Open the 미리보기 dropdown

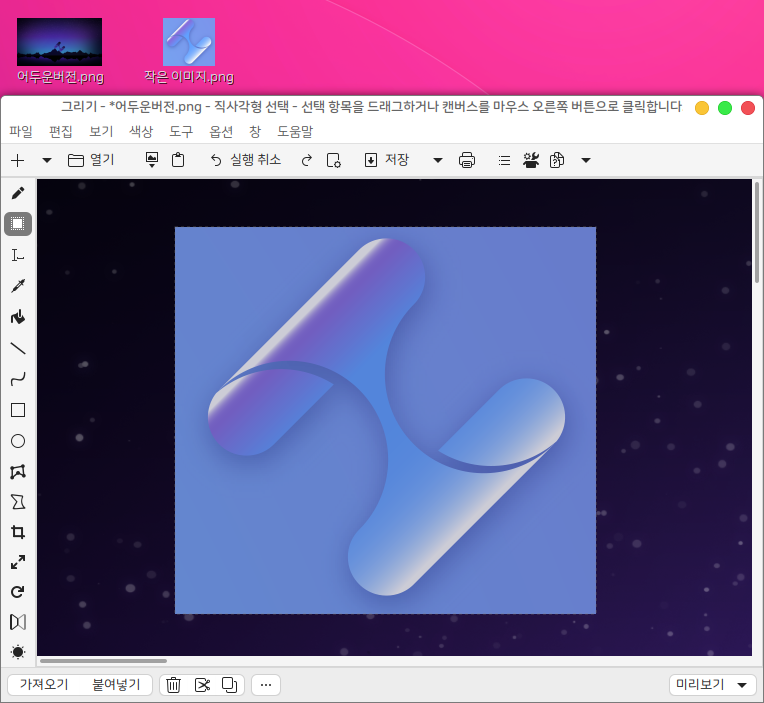click(712, 685)
